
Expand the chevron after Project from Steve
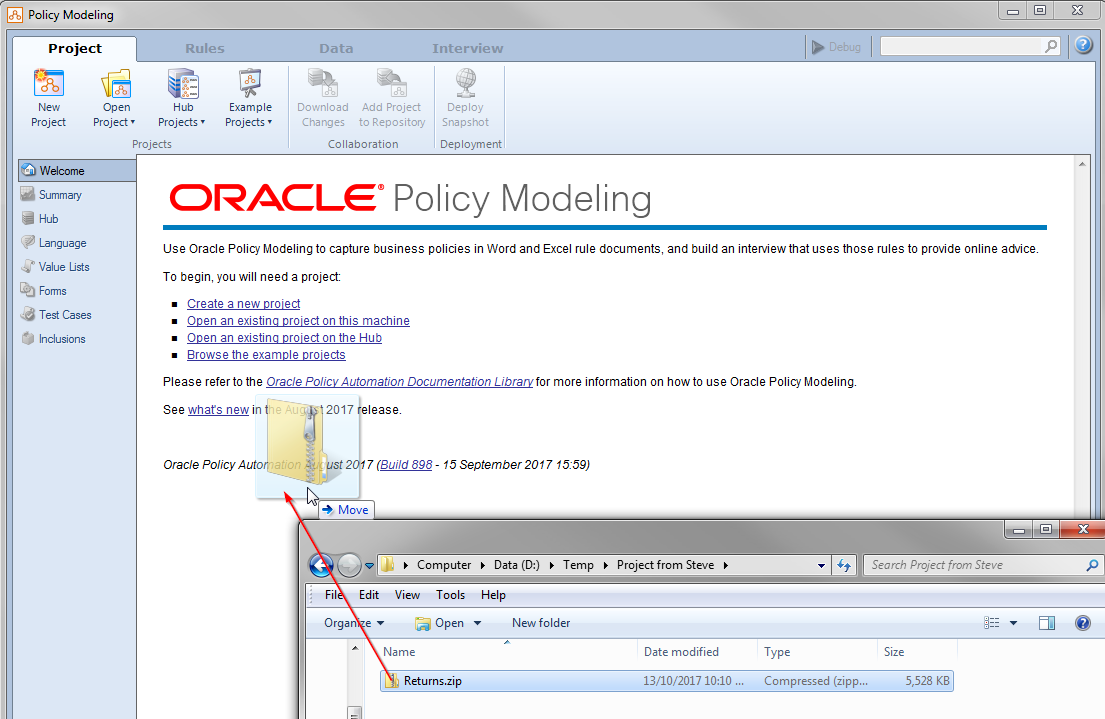tap(725, 565)
